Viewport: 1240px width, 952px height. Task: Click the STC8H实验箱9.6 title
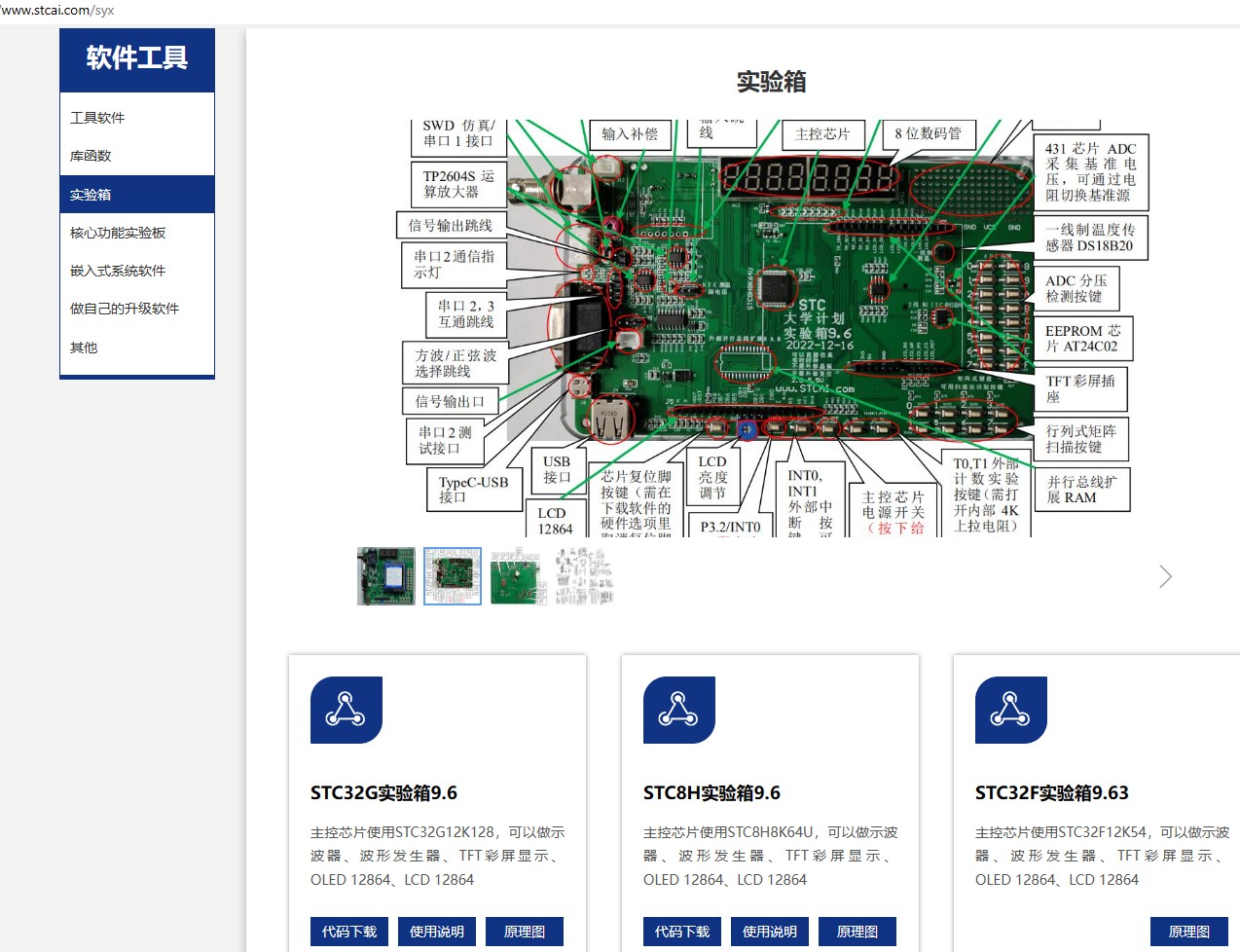pos(711,793)
